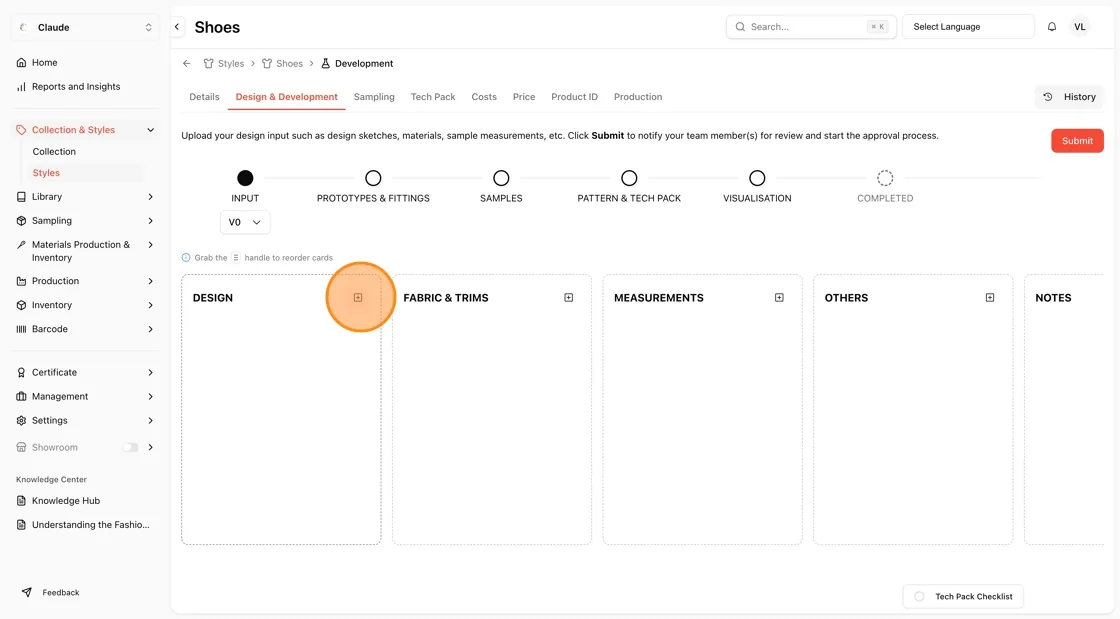Click the Library book icon

(x=21, y=196)
